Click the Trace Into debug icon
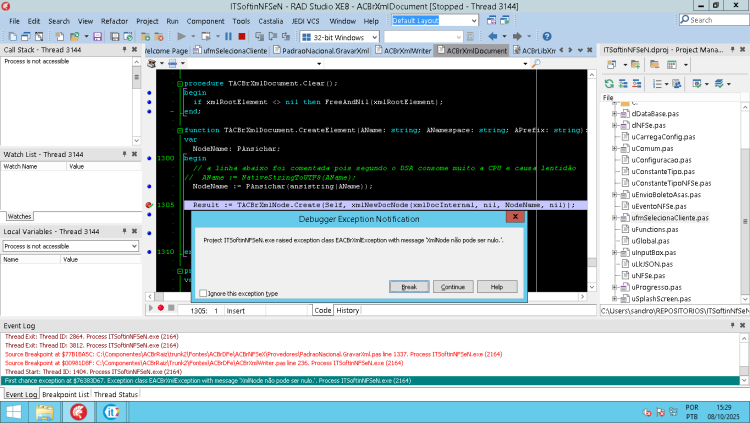 260,36
